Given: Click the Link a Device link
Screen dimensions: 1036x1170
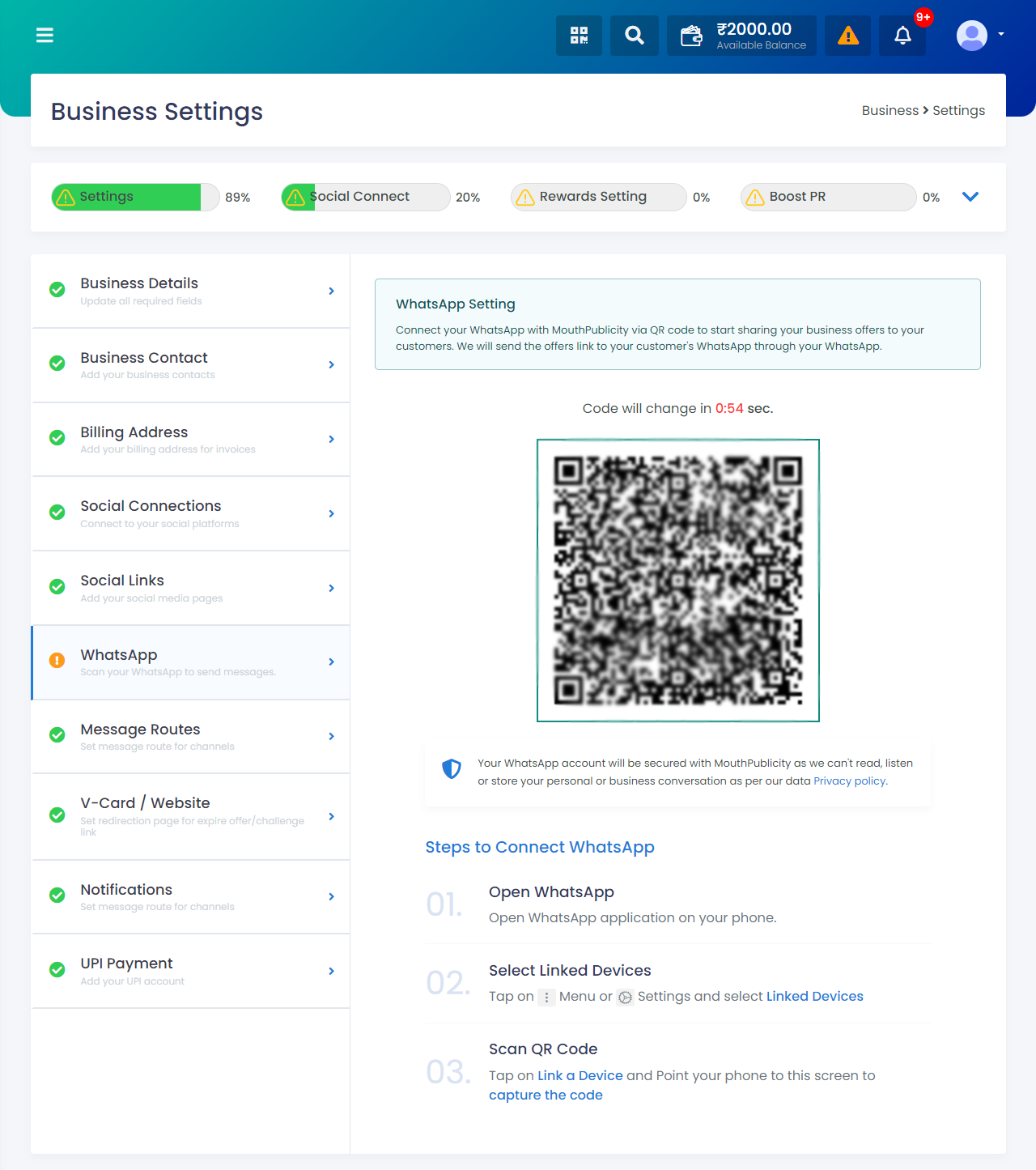Looking at the screenshot, I should 580,1075.
